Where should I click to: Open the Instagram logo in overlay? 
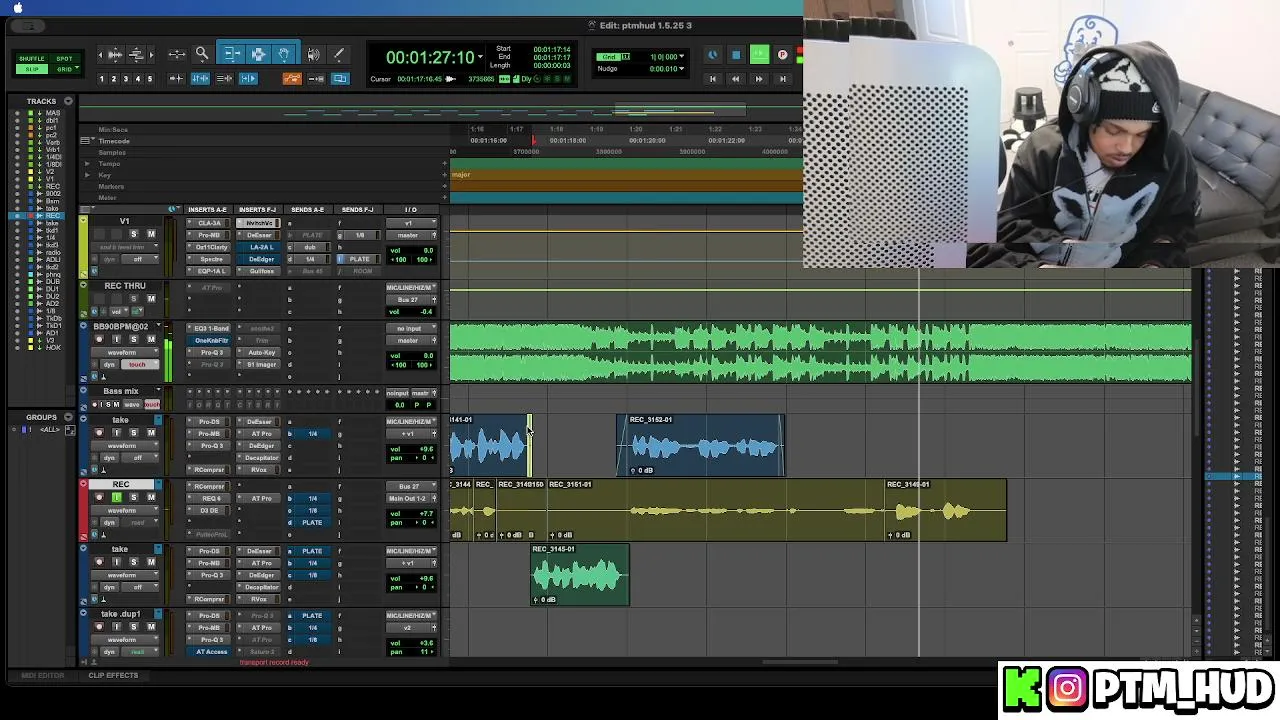tap(1067, 688)
